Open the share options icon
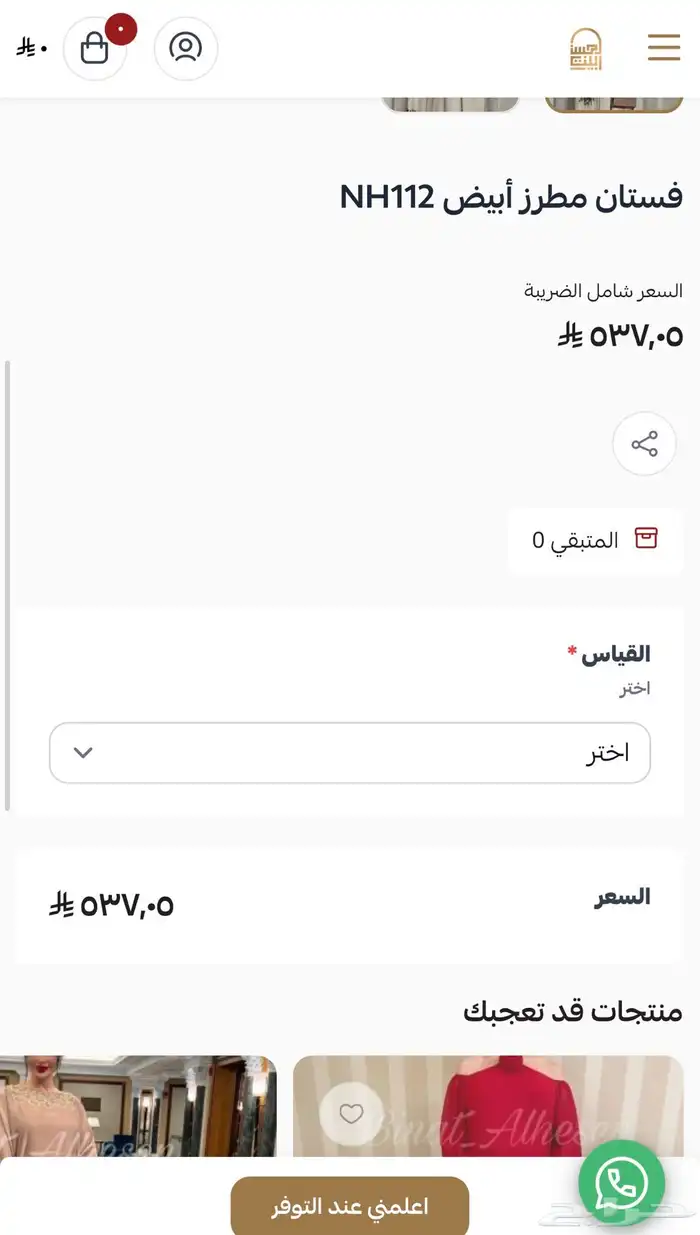 point(644,444)
